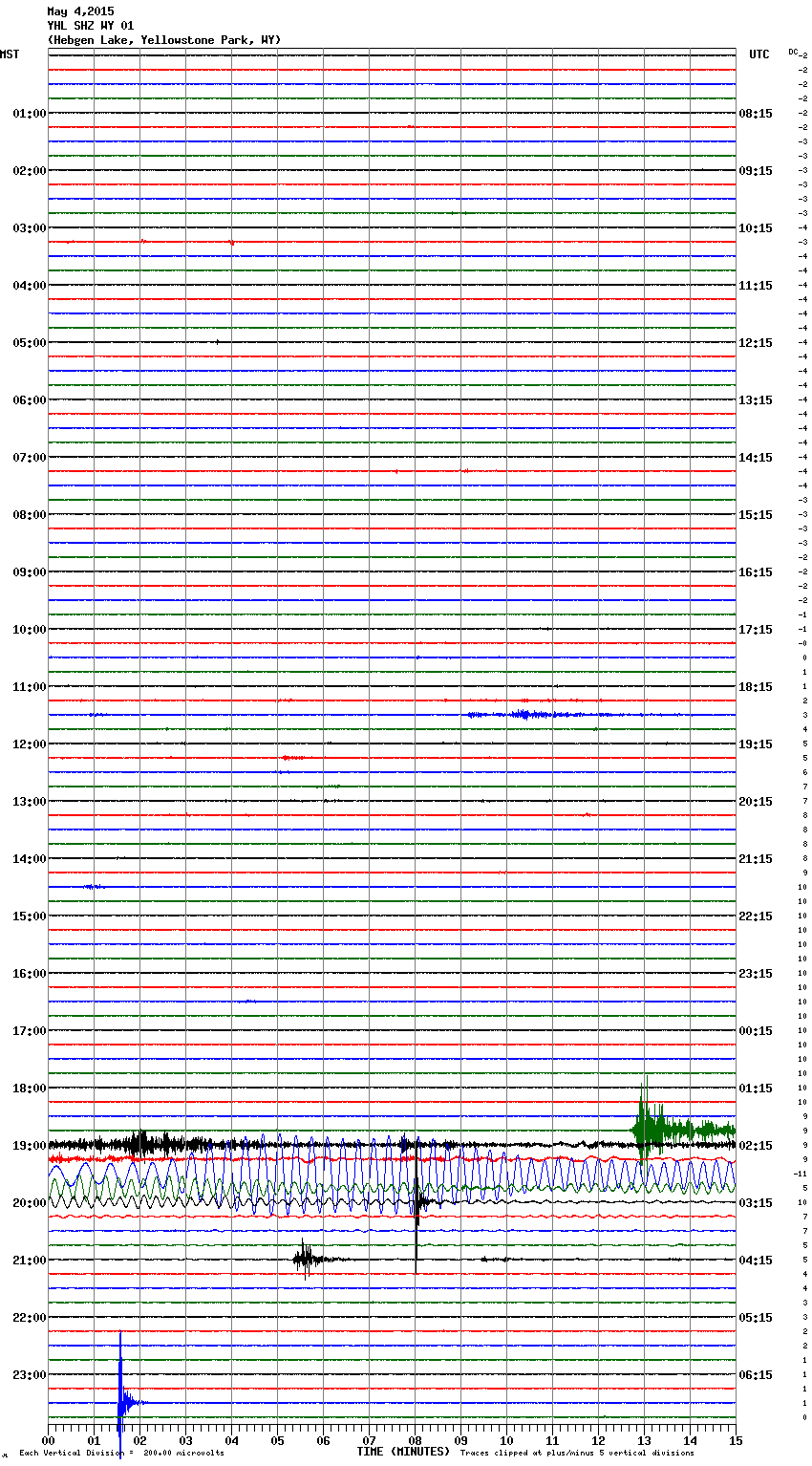Click the large green seismic burst near minute 13
The height and width of the screenshot is (1466, 812).
point(682,1129)
